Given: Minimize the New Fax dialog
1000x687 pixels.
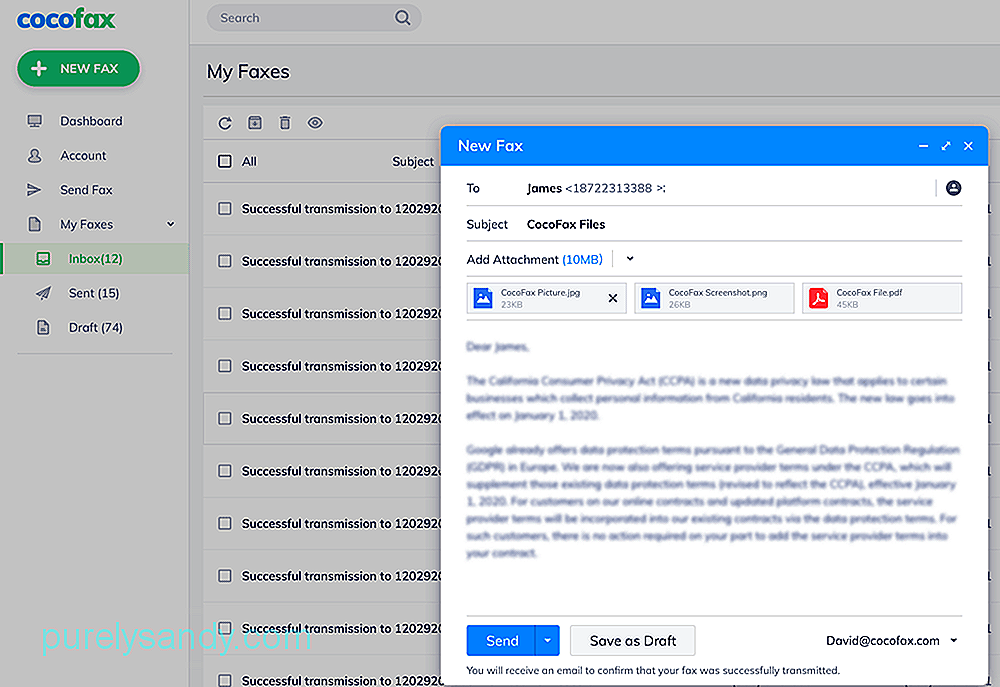Looking at the screenshot, I should point(923,146).
